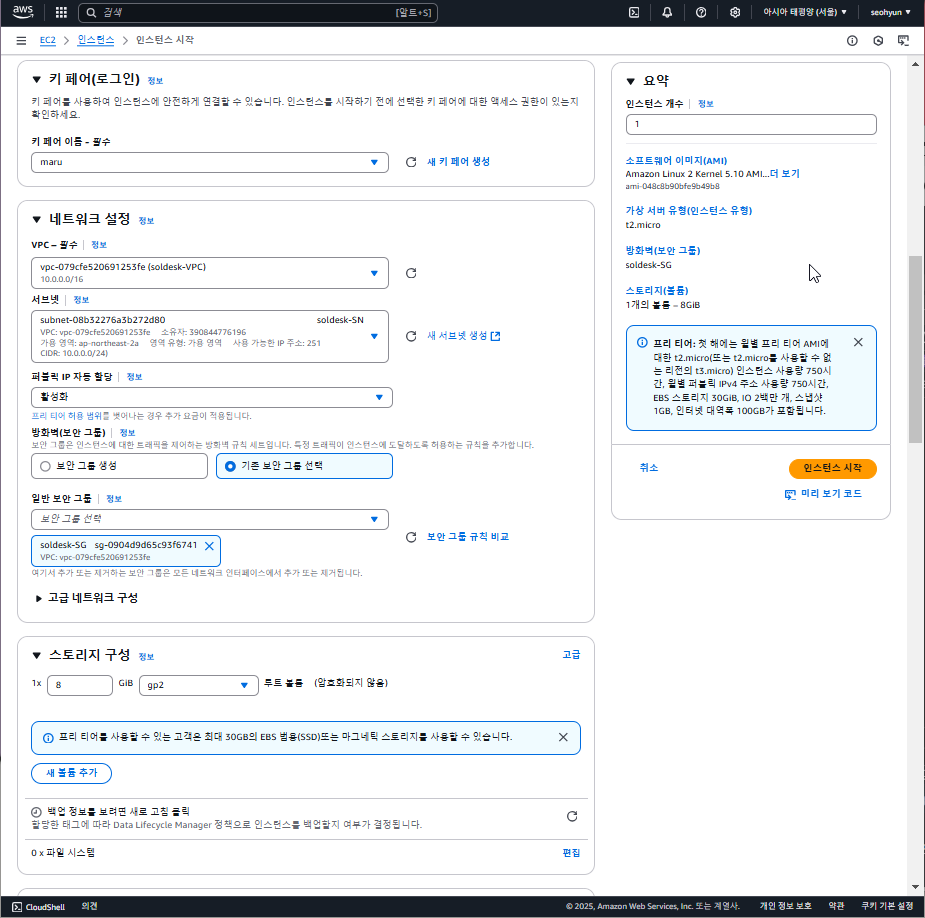
Task: Open the info panel icon under top bar
Action: [852, 40]
